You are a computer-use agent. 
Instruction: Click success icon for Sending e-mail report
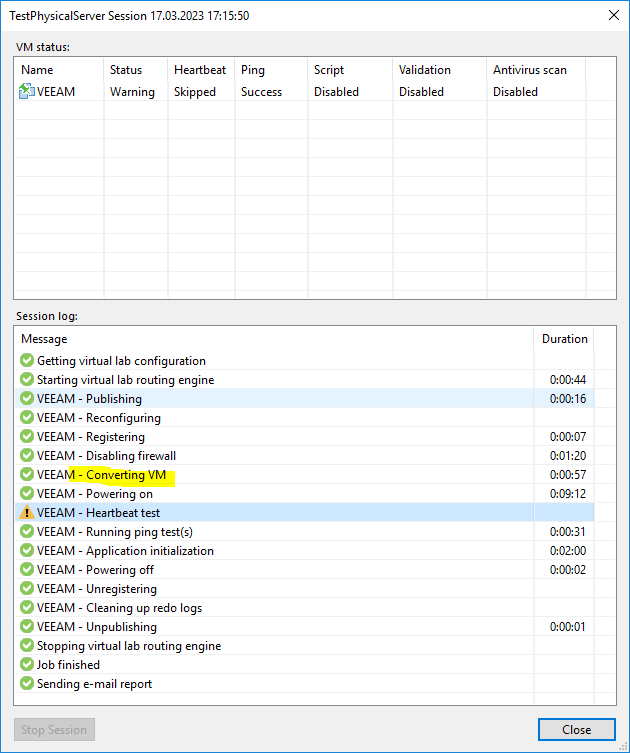tap(27, 683)
